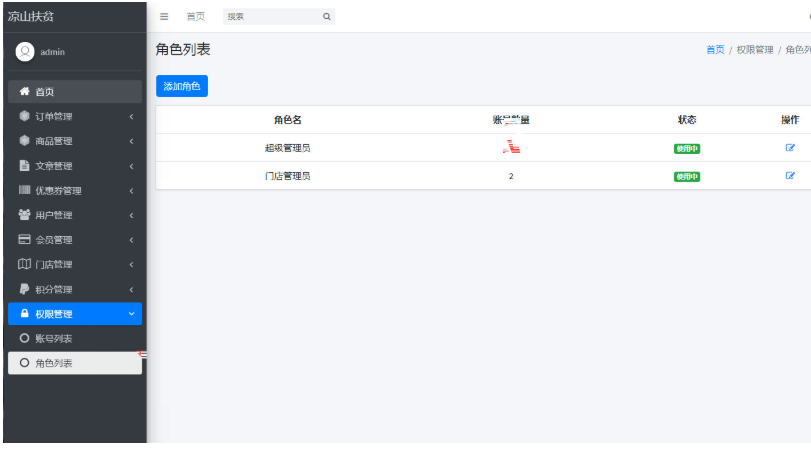Focus the 搜索 search input field

point(270,17)
